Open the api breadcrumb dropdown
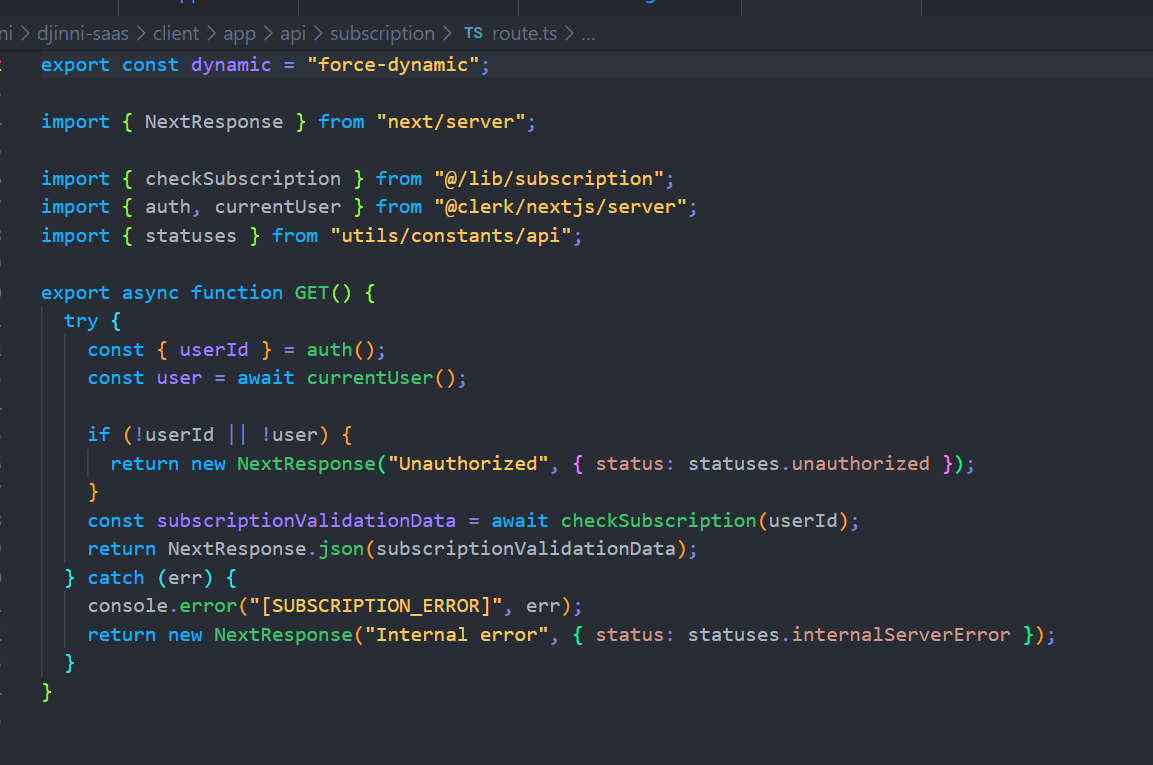The height and width of the screenshot is (765, 1153). [293, 33]
